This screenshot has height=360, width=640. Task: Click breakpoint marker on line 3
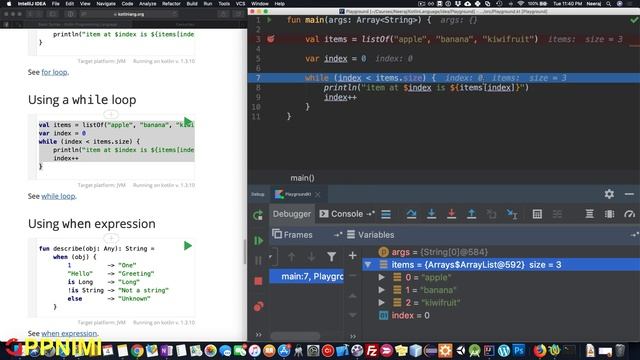(271, 39)
